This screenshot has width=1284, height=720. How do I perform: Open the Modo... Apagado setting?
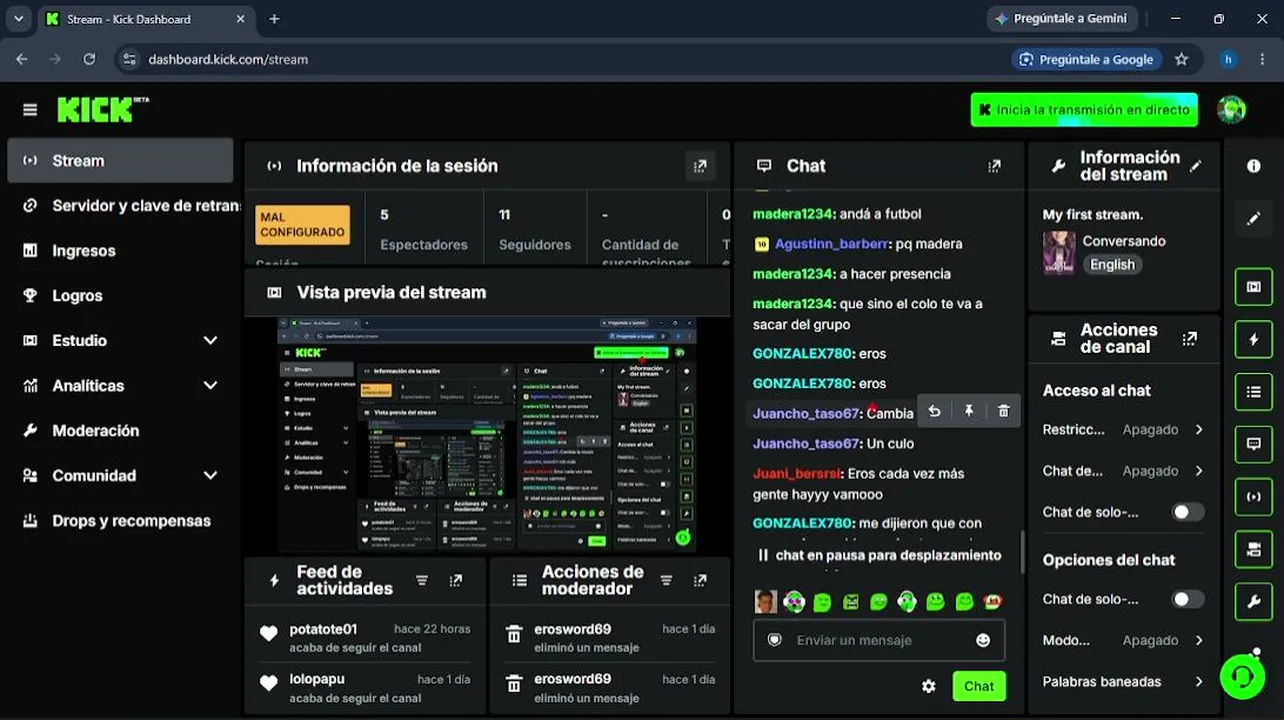pos(1123,640)
